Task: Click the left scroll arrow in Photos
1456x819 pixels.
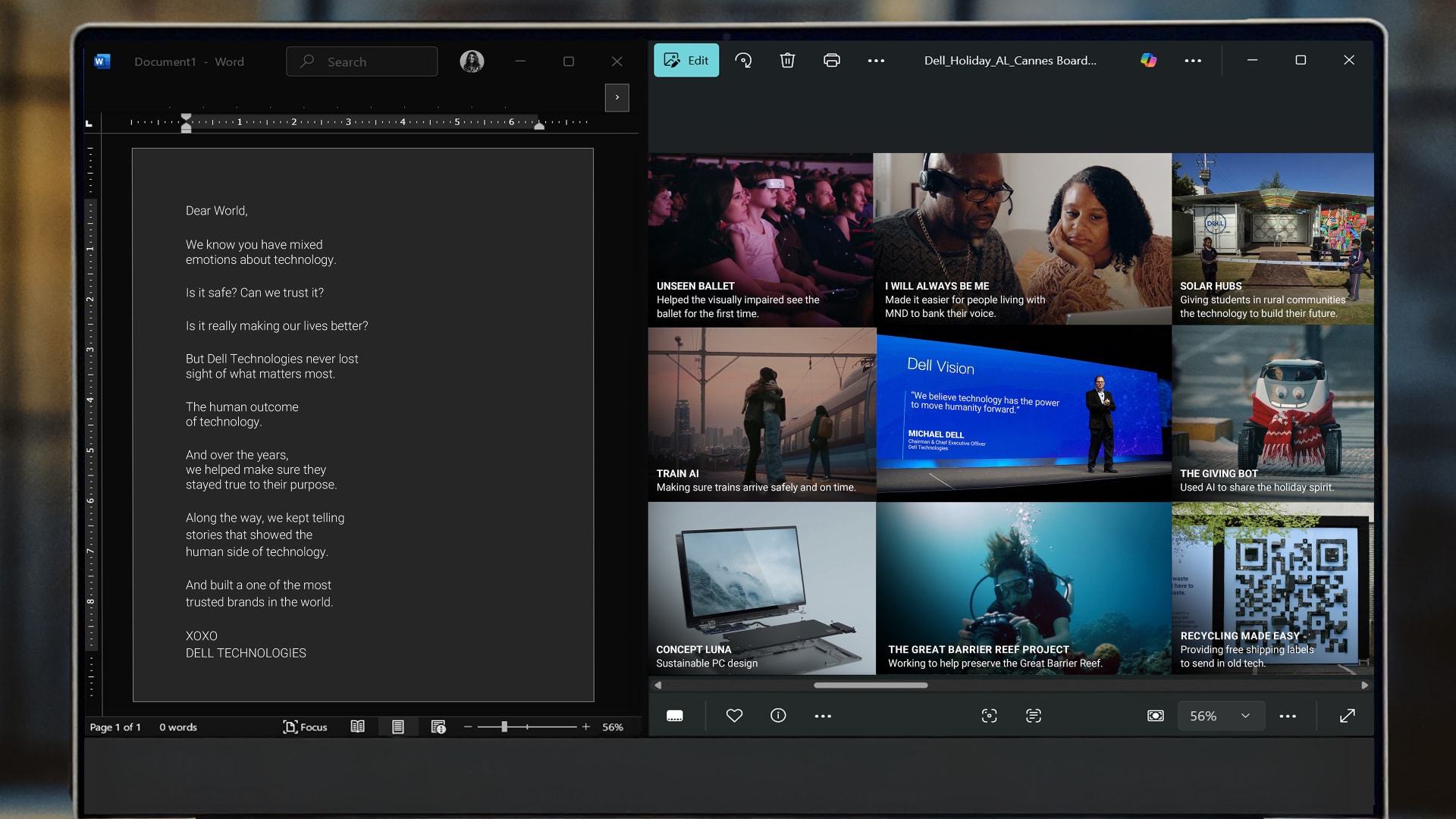Action: [x=657, y=685]
